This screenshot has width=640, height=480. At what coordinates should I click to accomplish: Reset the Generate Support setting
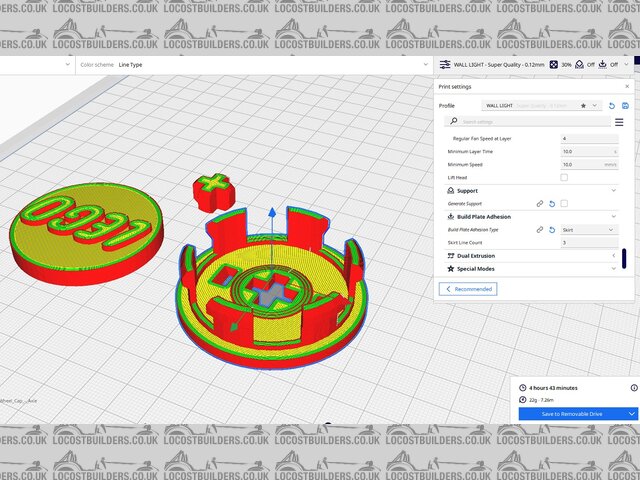coord(552,203)
